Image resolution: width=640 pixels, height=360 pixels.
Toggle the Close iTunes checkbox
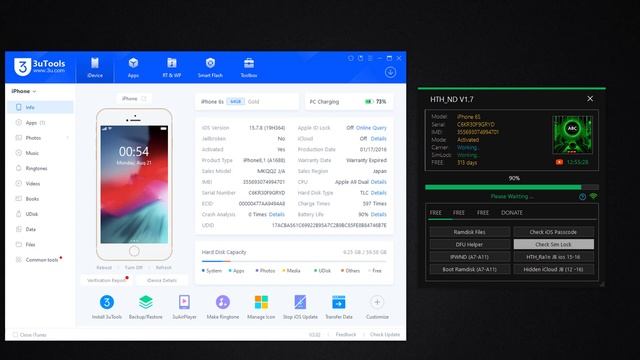point(15,335)
